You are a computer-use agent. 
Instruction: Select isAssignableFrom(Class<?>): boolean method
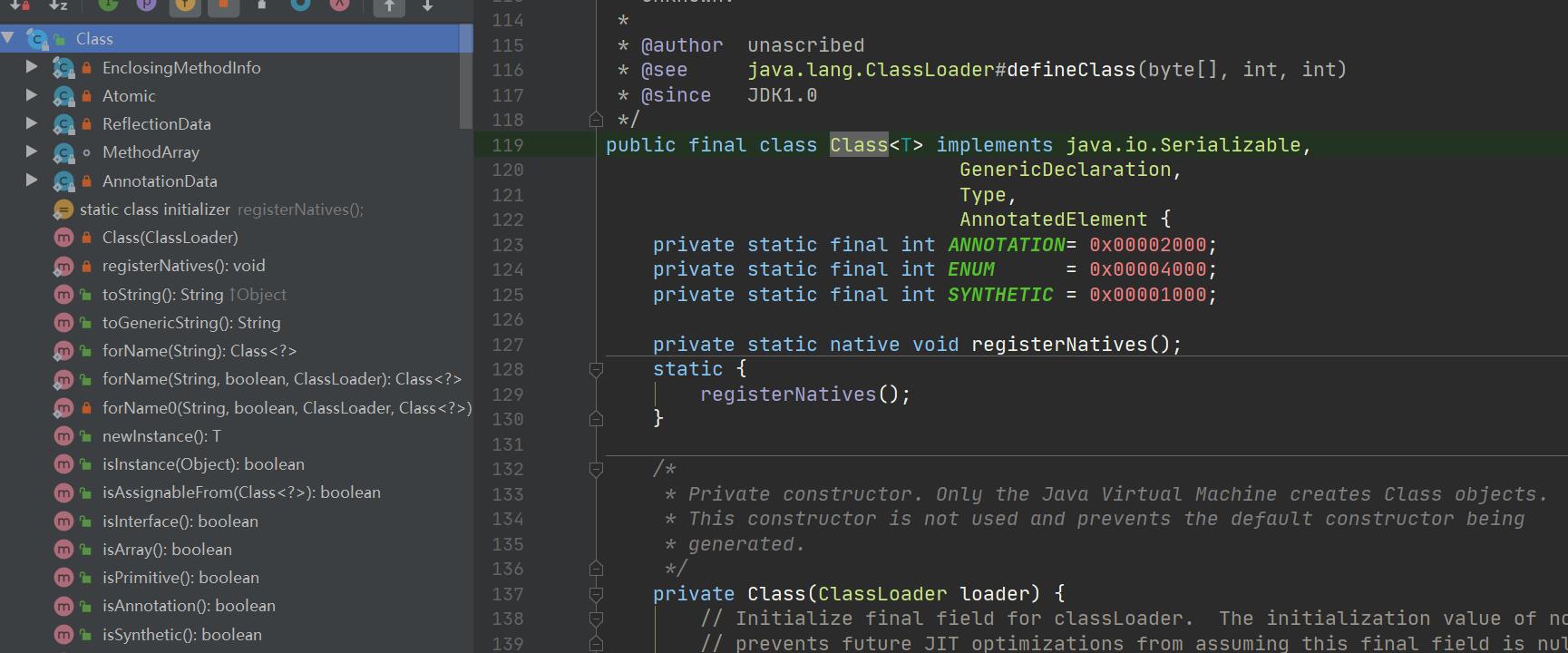241,492
